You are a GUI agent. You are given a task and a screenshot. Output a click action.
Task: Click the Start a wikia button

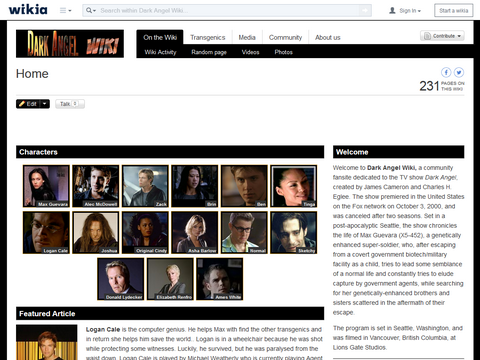453,10
